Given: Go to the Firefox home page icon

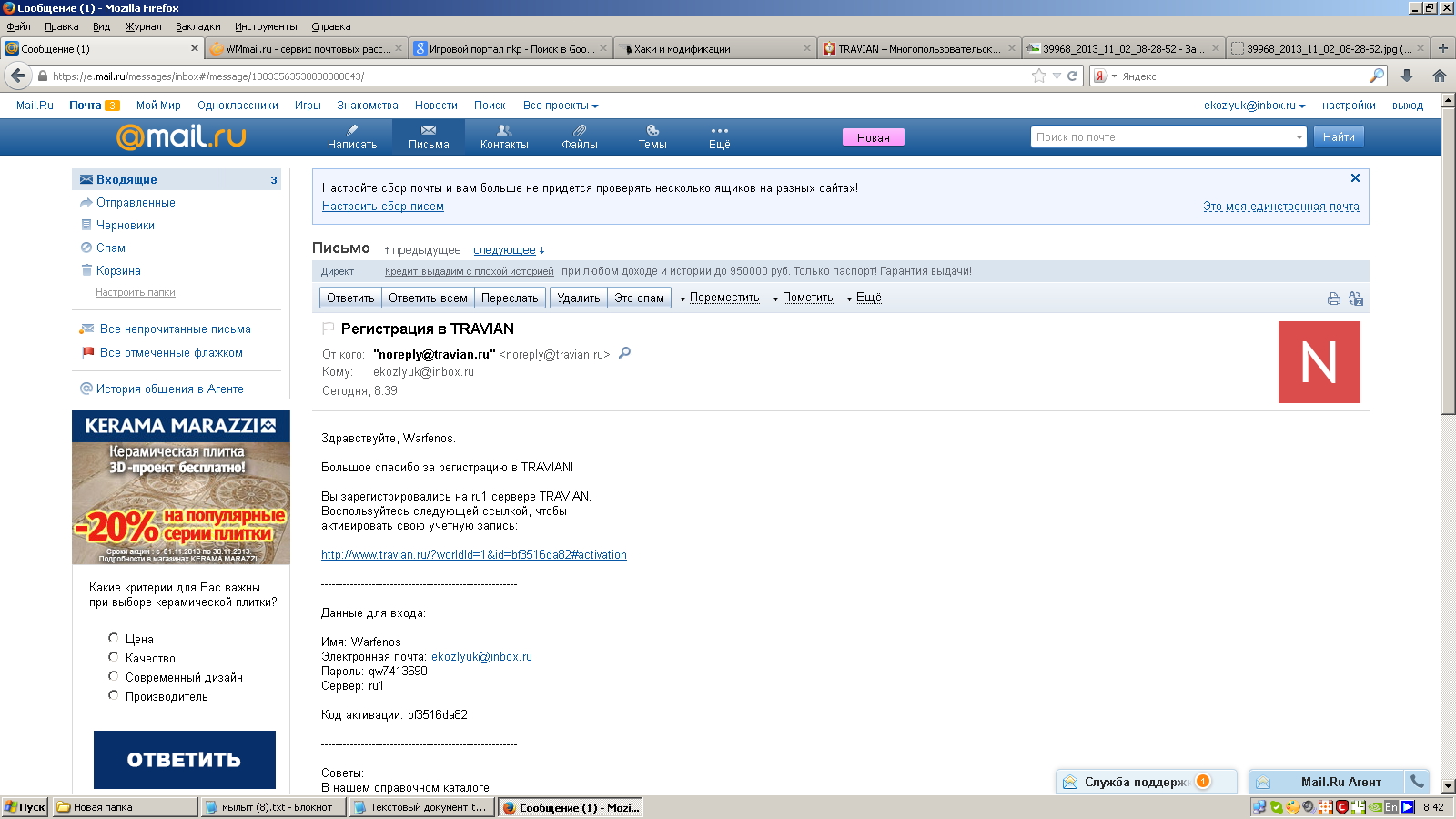Looking at the screenshot, I should coord(1440,76).
